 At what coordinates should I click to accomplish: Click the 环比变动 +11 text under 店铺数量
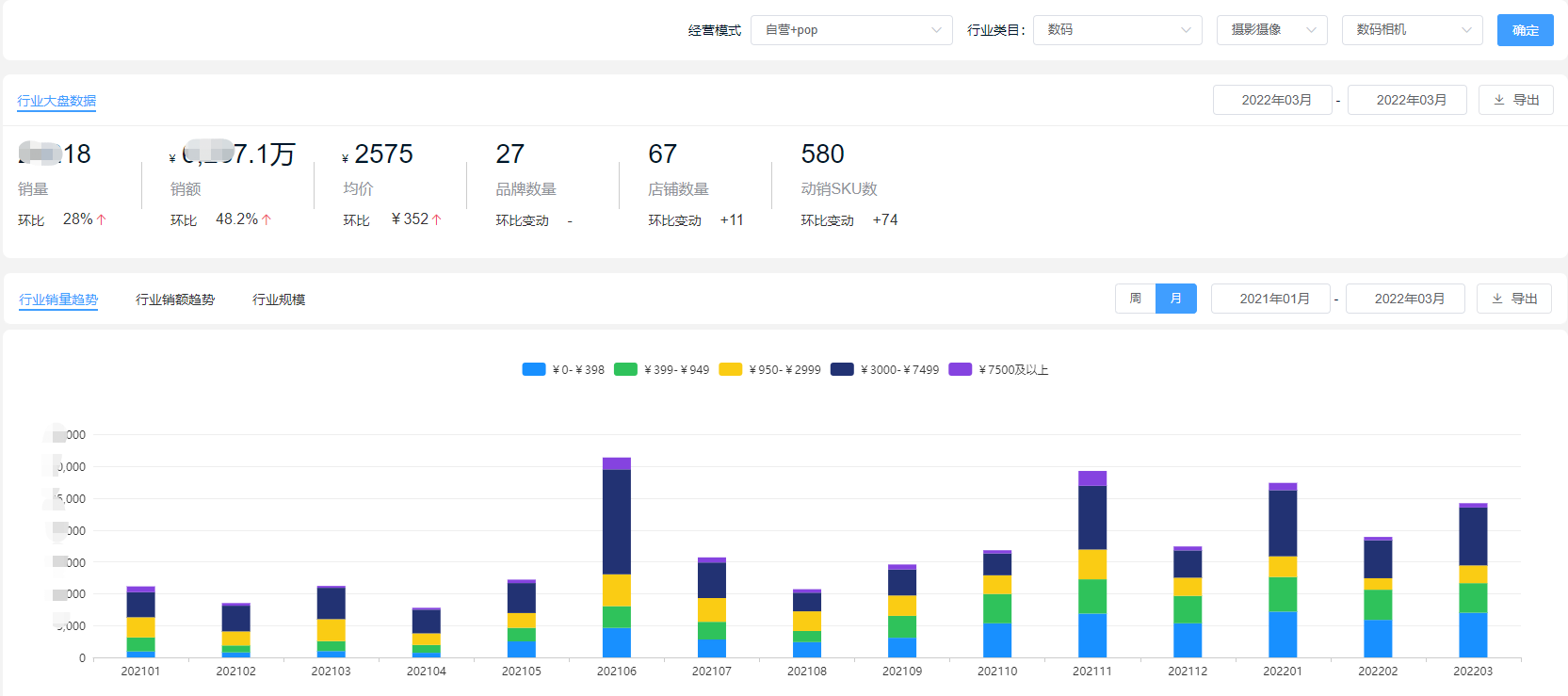point(696,220)
